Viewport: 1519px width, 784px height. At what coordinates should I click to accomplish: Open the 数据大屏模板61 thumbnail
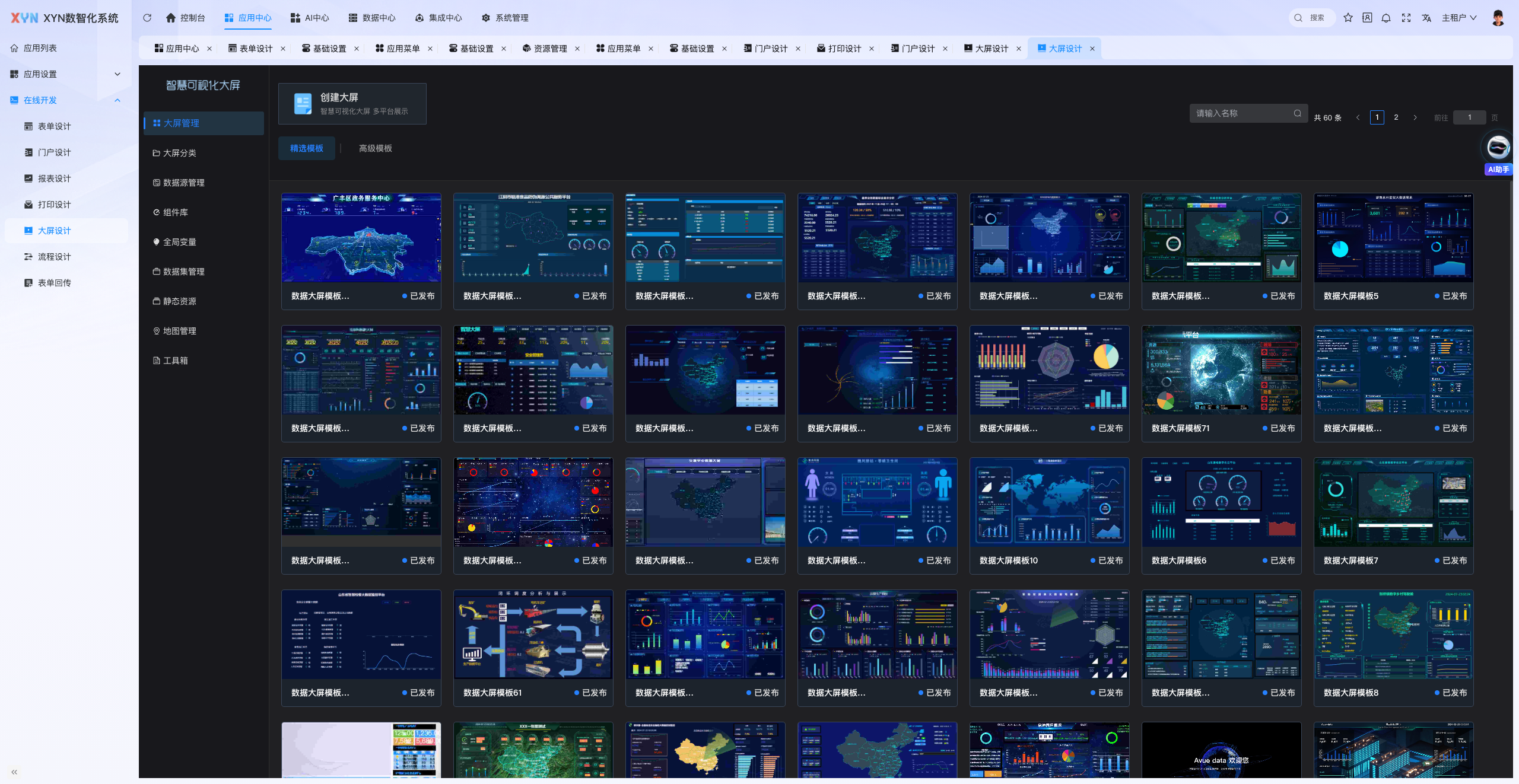click(533, 635)
